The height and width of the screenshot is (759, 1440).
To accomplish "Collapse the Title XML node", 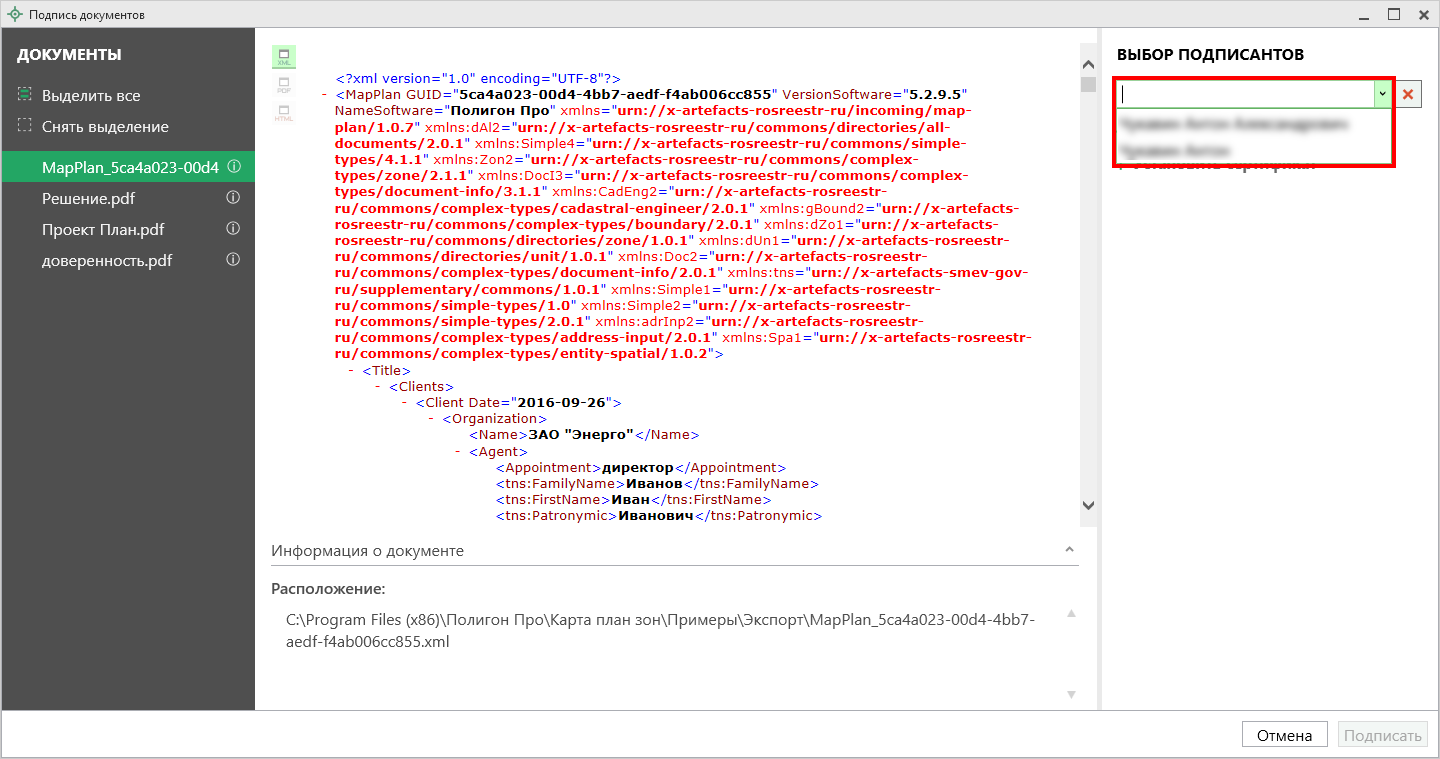I will coord(352,371).
